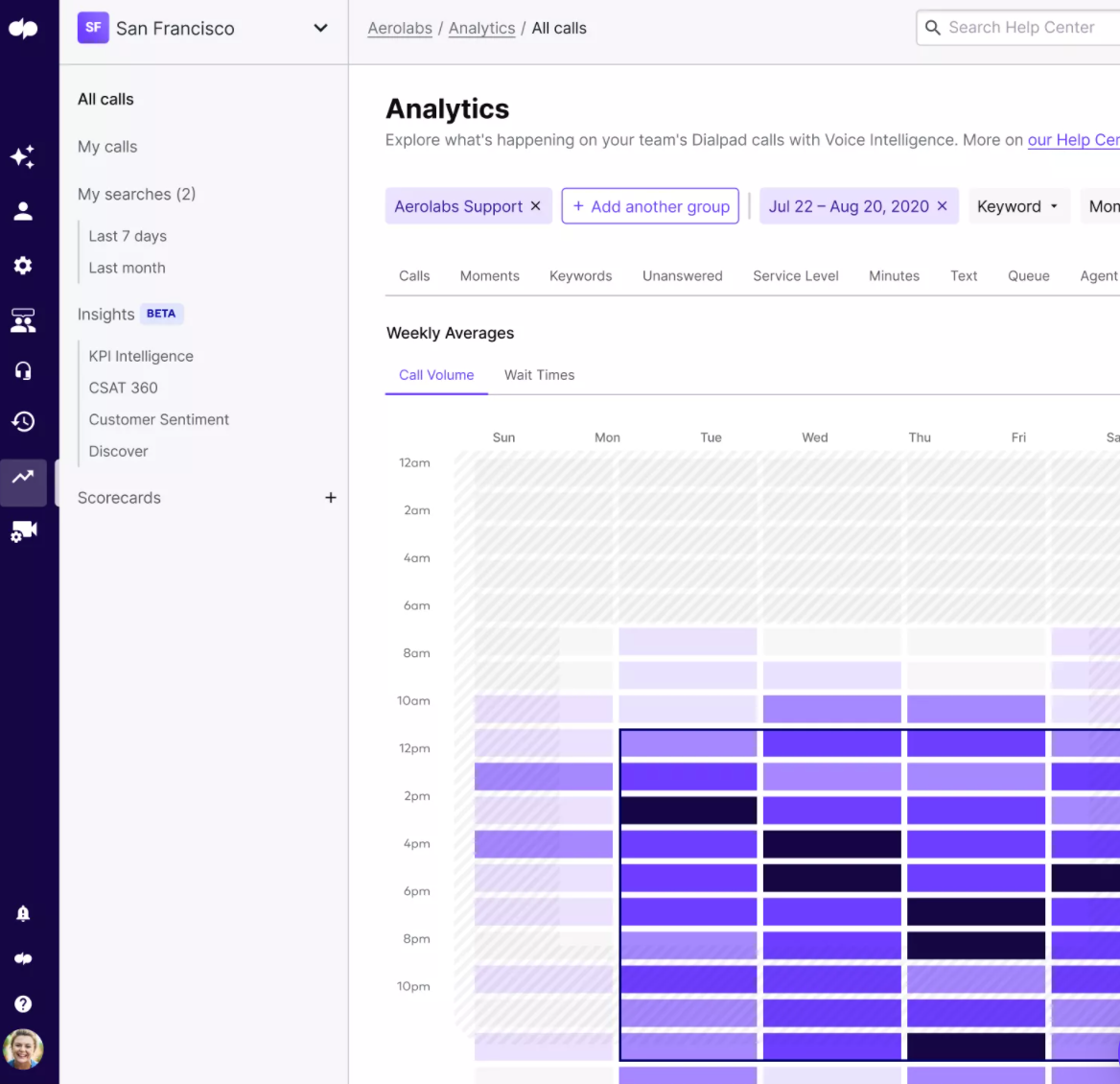Viewport: 1120px width, 1084px height.
Task: Open the contacts person icon
Action: (23, 211)
